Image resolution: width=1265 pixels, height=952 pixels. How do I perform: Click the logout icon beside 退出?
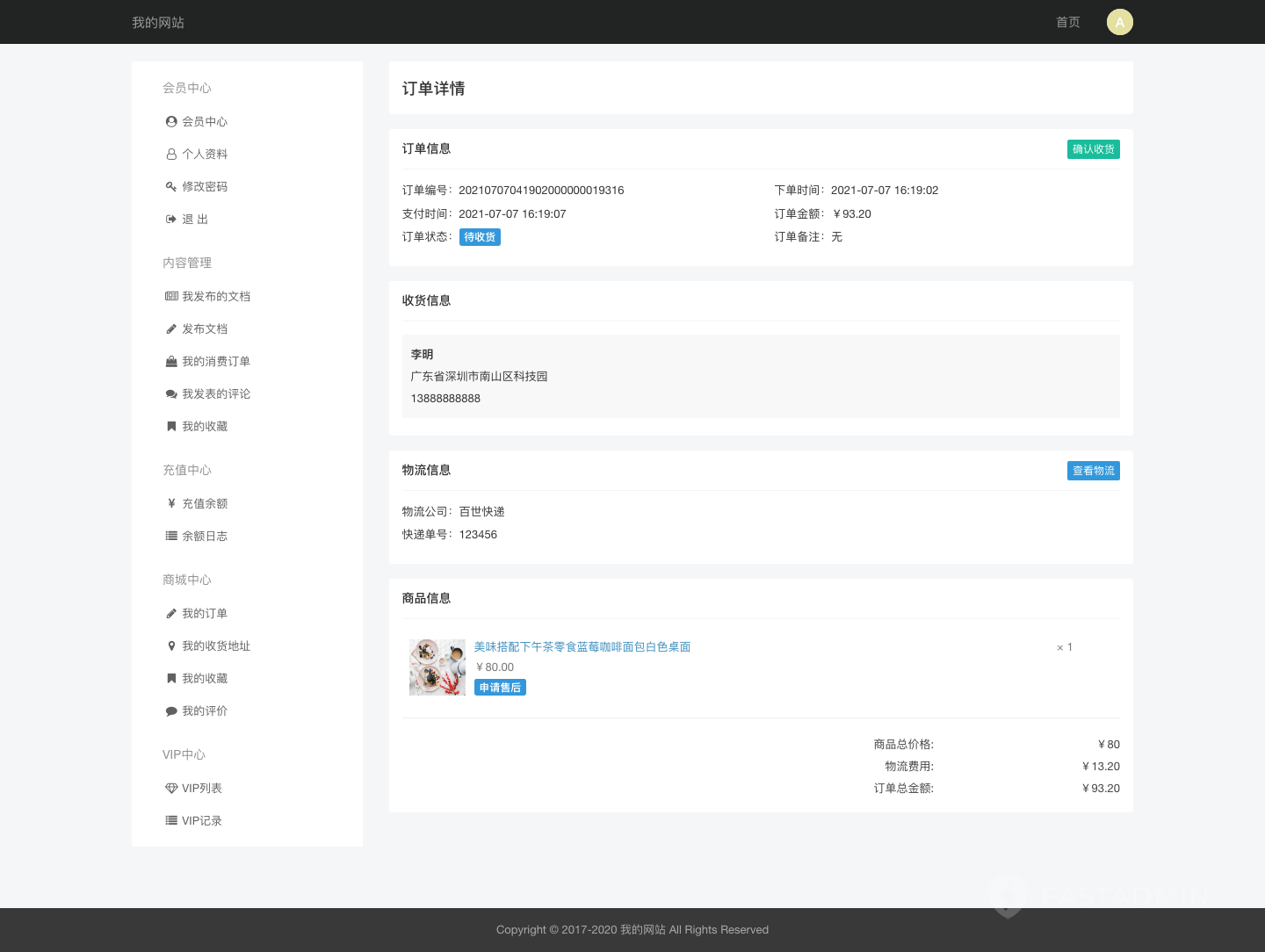tap(171, 219)
